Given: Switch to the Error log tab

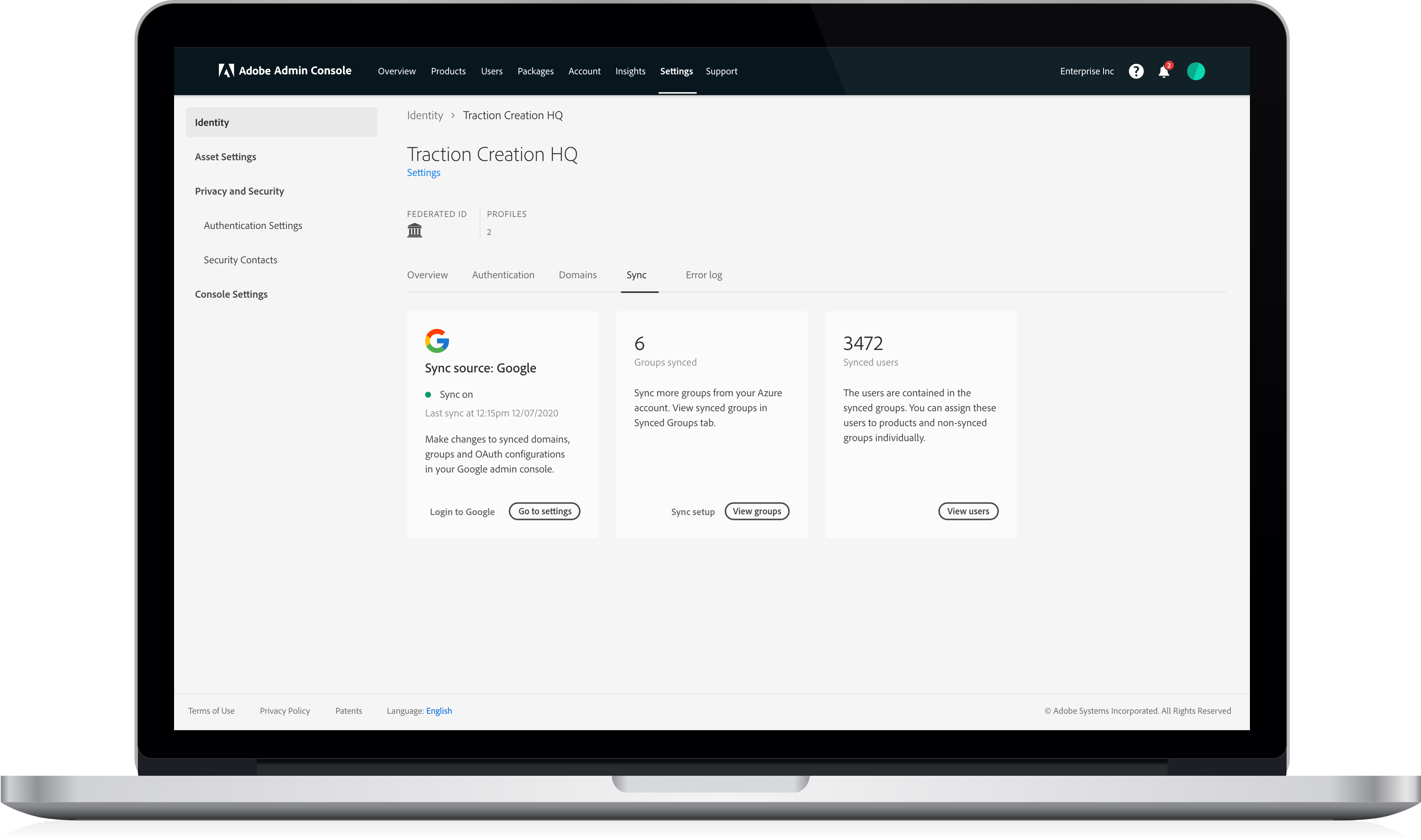Looking at the screenshot, I should pos(704,275).
